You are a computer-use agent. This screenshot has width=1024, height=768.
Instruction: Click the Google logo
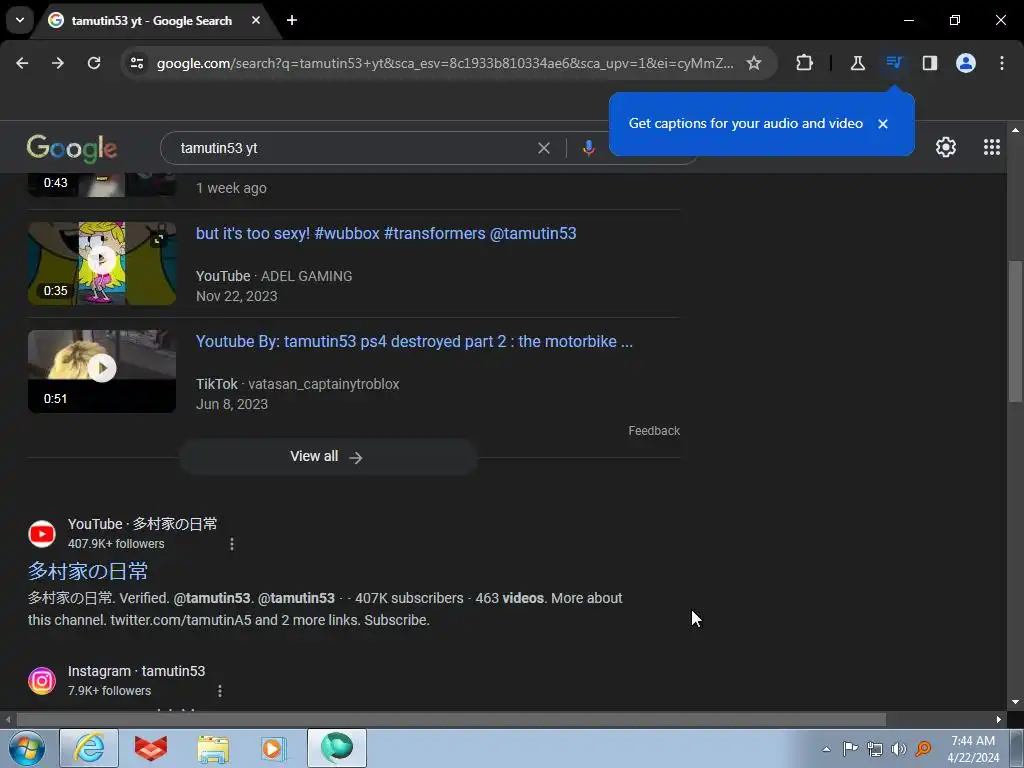[72, 148]
